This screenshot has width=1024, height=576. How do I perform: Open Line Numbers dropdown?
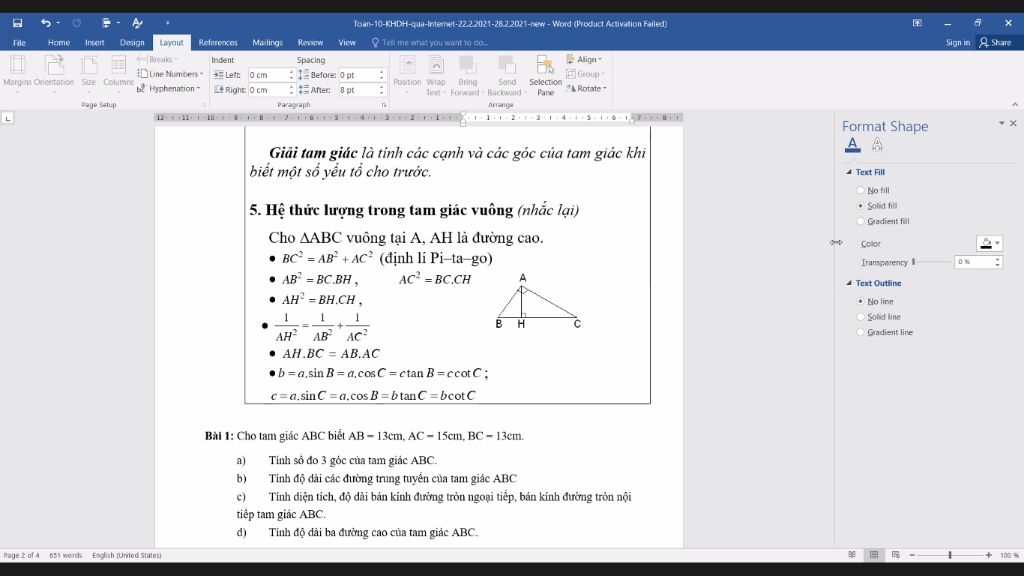click(170, 74)
